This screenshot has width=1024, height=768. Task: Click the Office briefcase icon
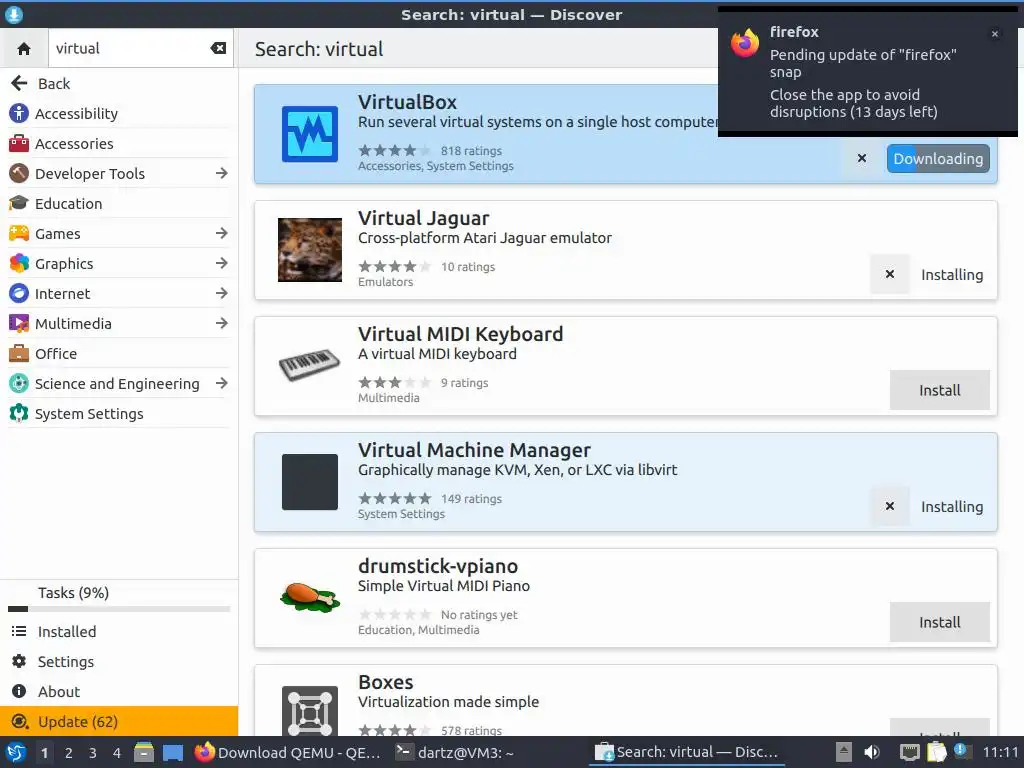tap(19, 353)
